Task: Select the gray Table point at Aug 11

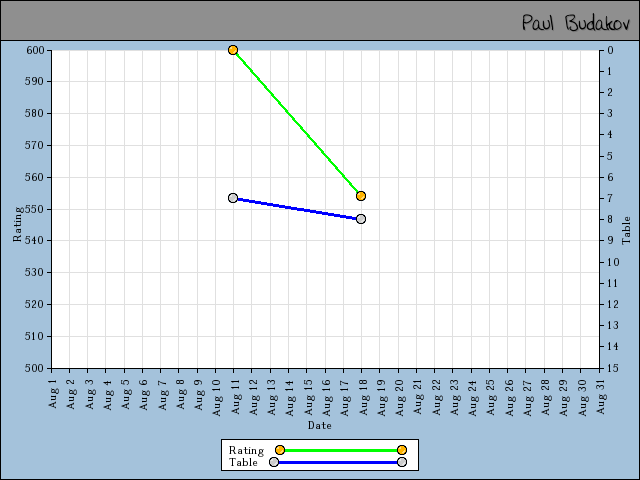Action: click(x=233, y=198)
